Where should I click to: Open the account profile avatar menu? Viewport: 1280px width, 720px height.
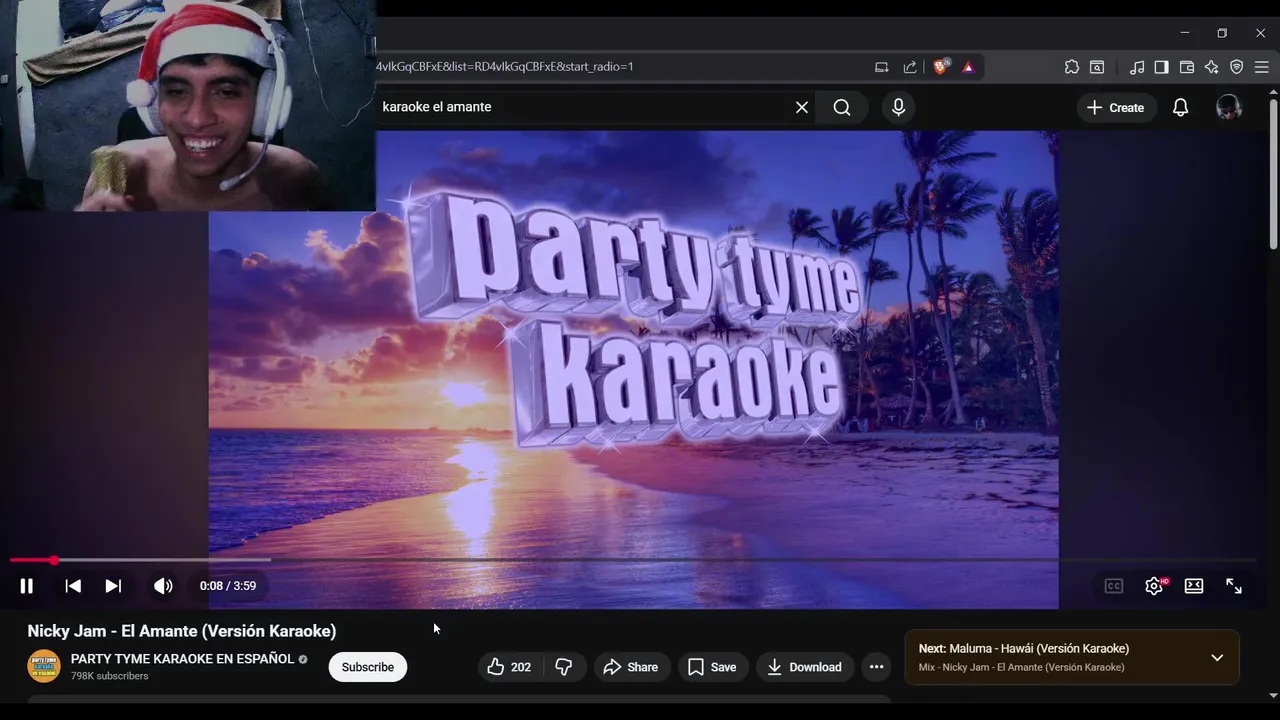(x=1229, y=107)
